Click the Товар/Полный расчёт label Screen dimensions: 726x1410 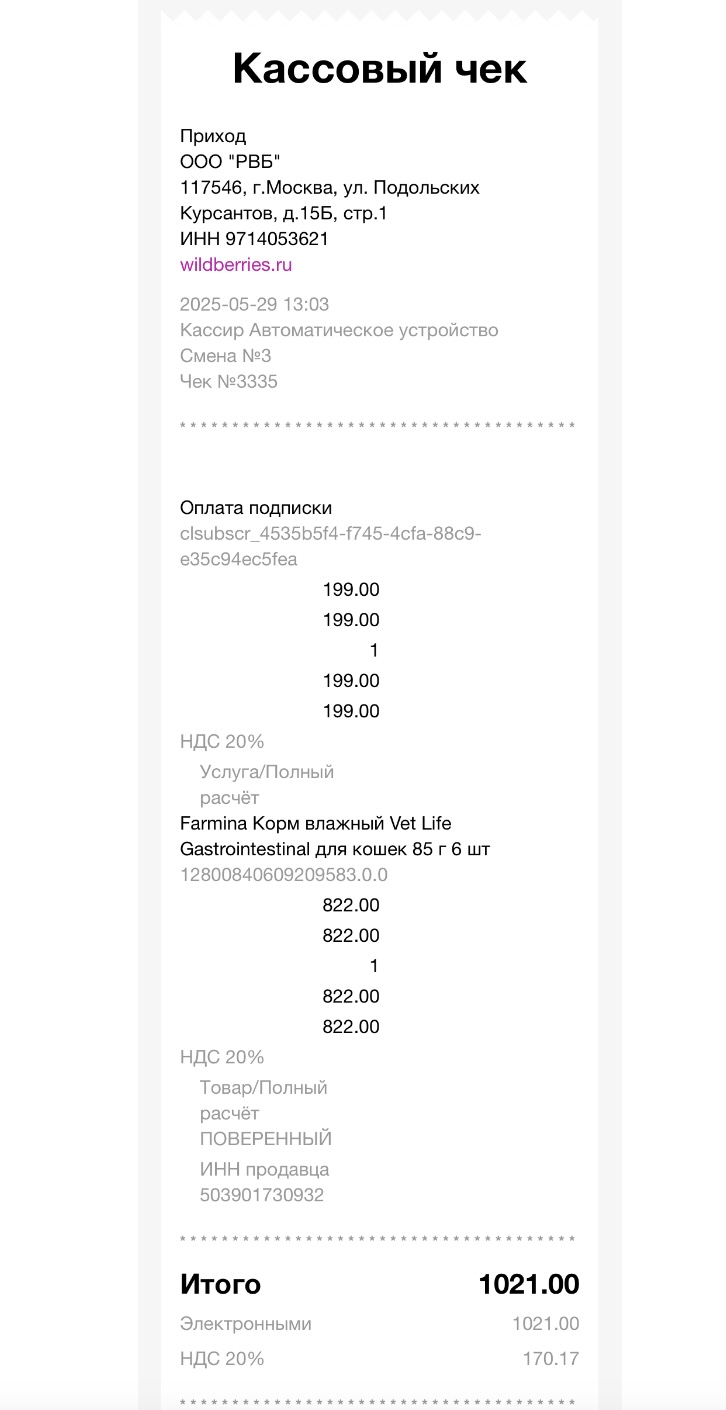click(263, 1100)
